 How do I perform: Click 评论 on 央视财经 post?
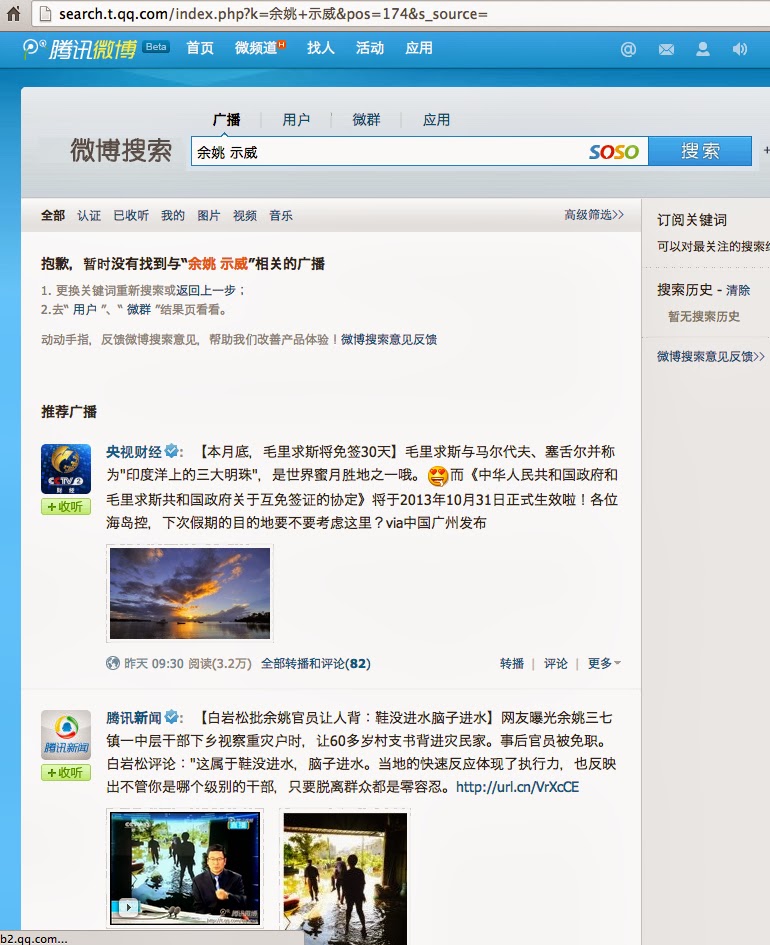point(556,664)
